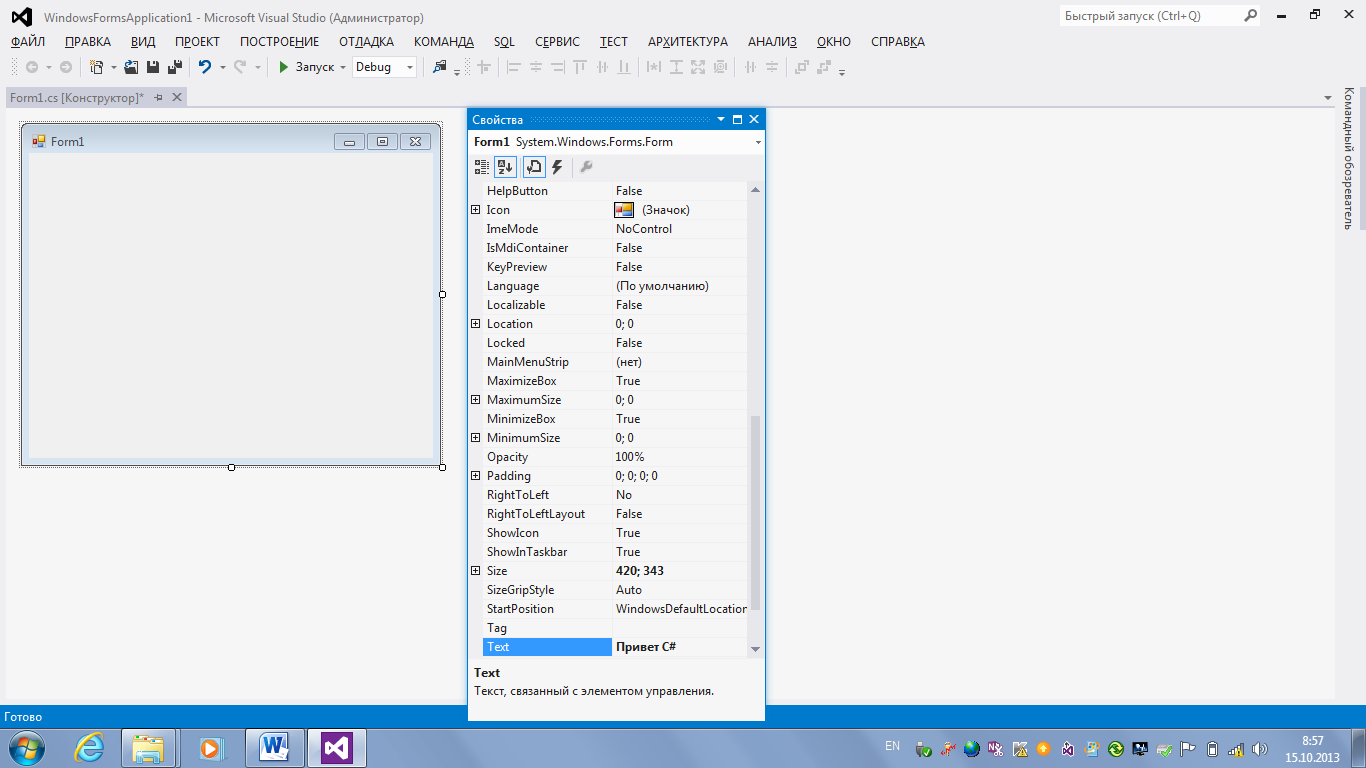Click the Visual Studio taskbar button

pyautogui.click(x=337, y=748)
